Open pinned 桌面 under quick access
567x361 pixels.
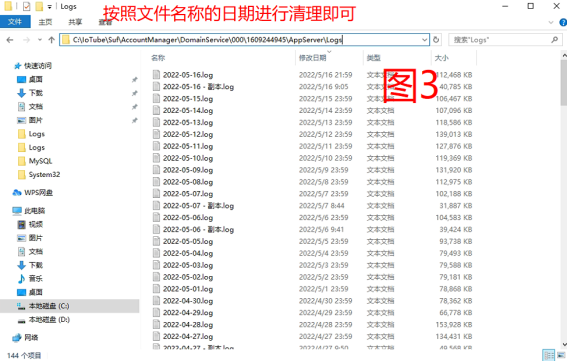pyautogui.click(x=35, y=79)
